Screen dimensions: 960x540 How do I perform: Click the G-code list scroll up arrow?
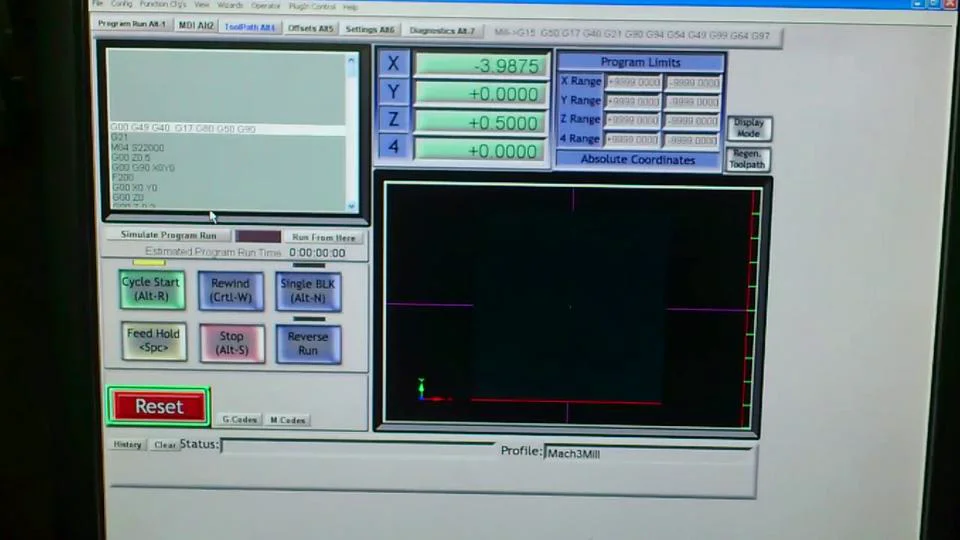(x=351, y=61)
